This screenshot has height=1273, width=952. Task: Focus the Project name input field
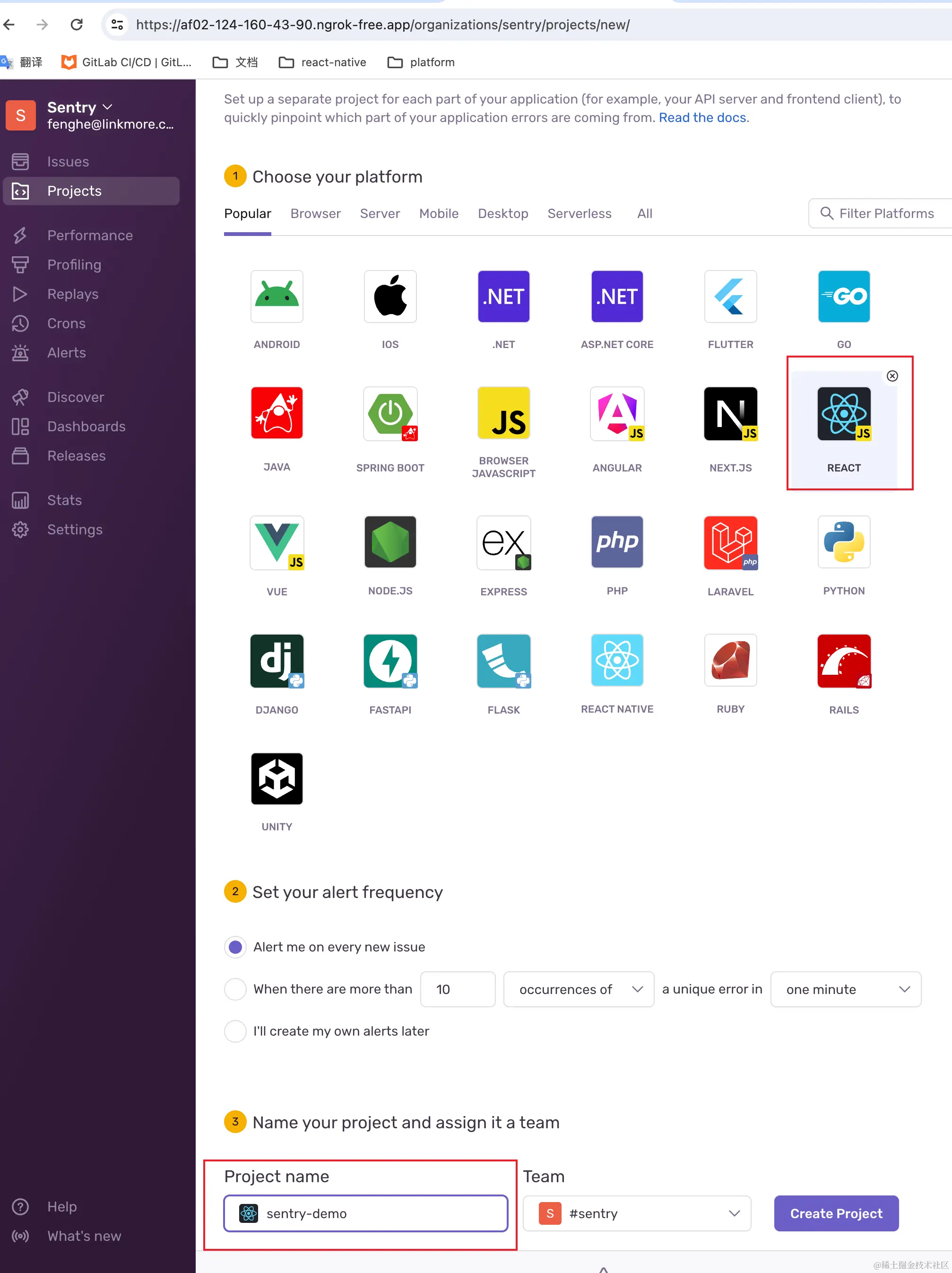coord(365,1213)
